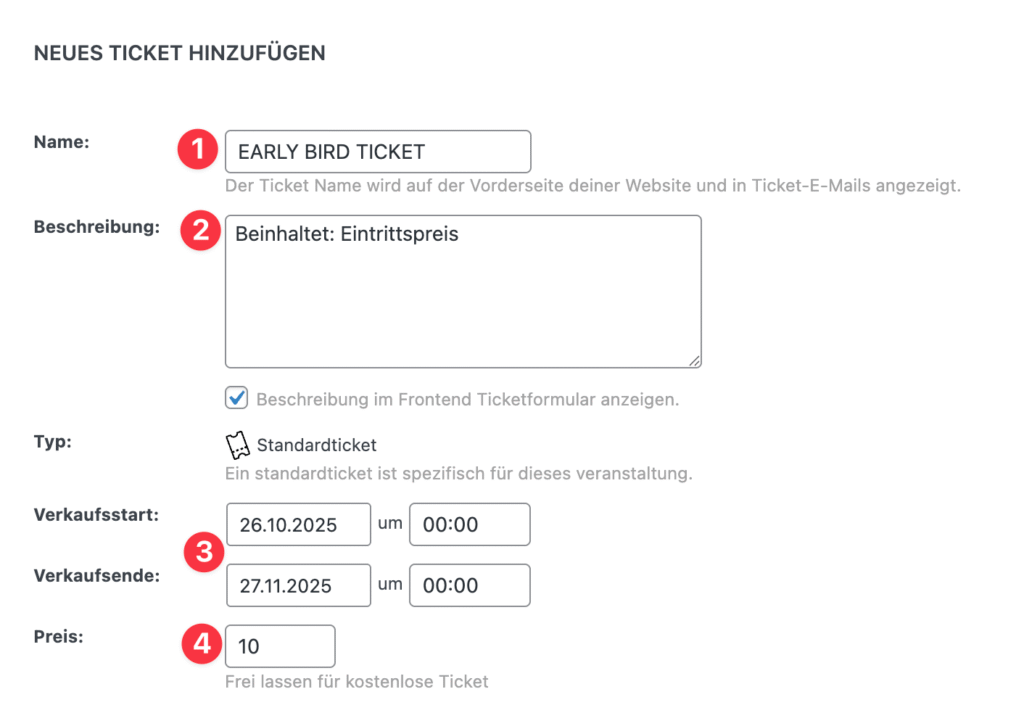The width and height of the screenshot is (1024, 705).
Task: Grab the description textarea resize handle
Action: (694, 360)
